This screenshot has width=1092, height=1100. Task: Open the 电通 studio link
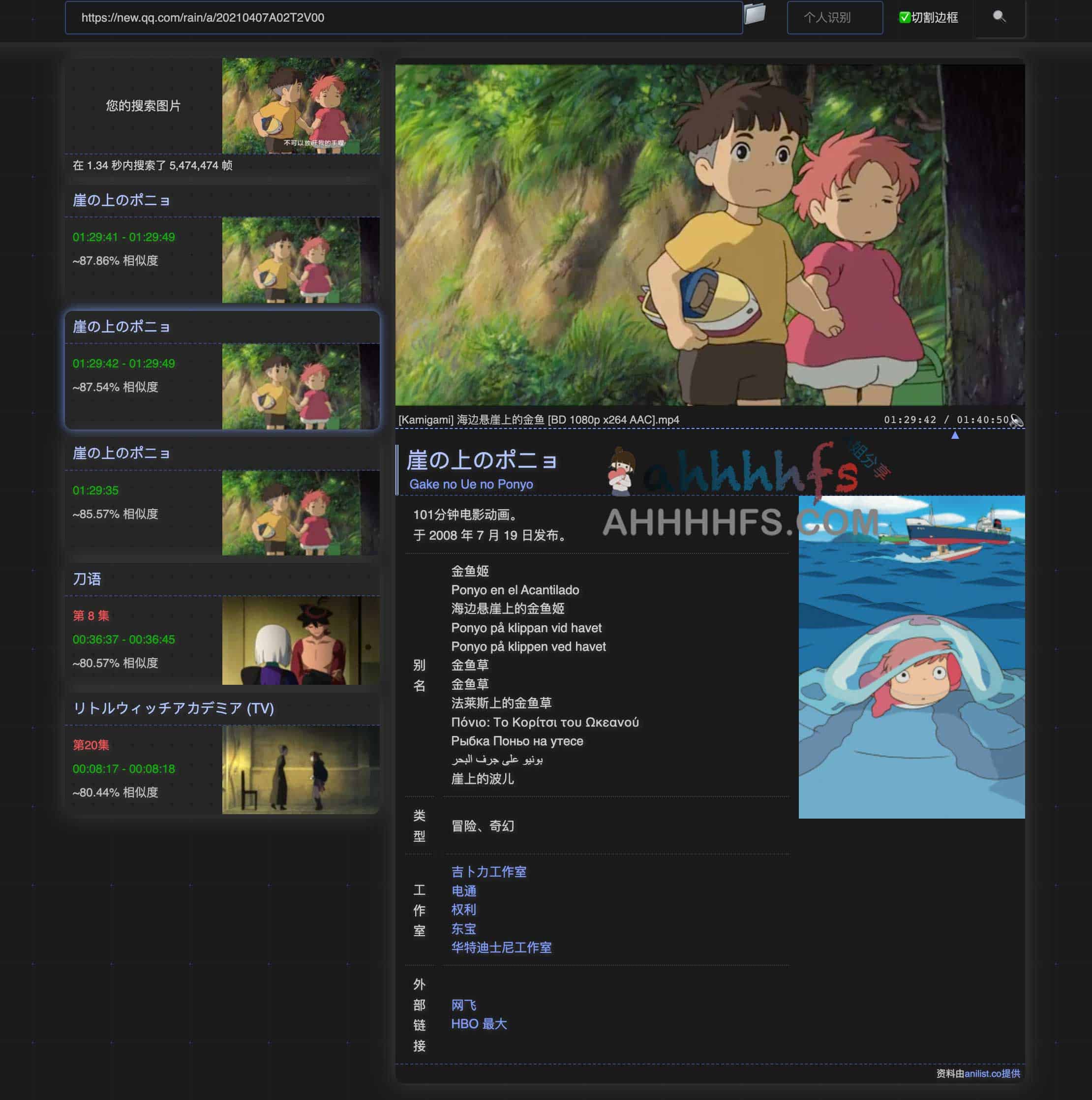tap(463, 891)
